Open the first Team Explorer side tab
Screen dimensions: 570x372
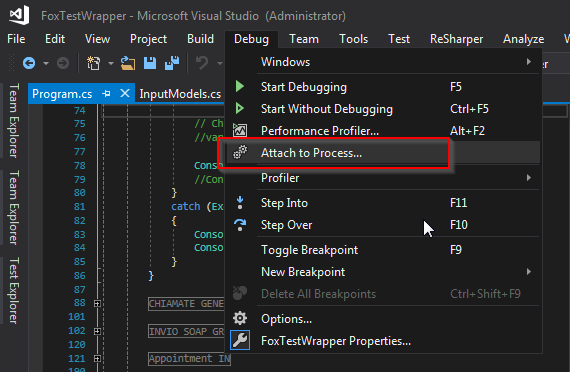[13, 120]
